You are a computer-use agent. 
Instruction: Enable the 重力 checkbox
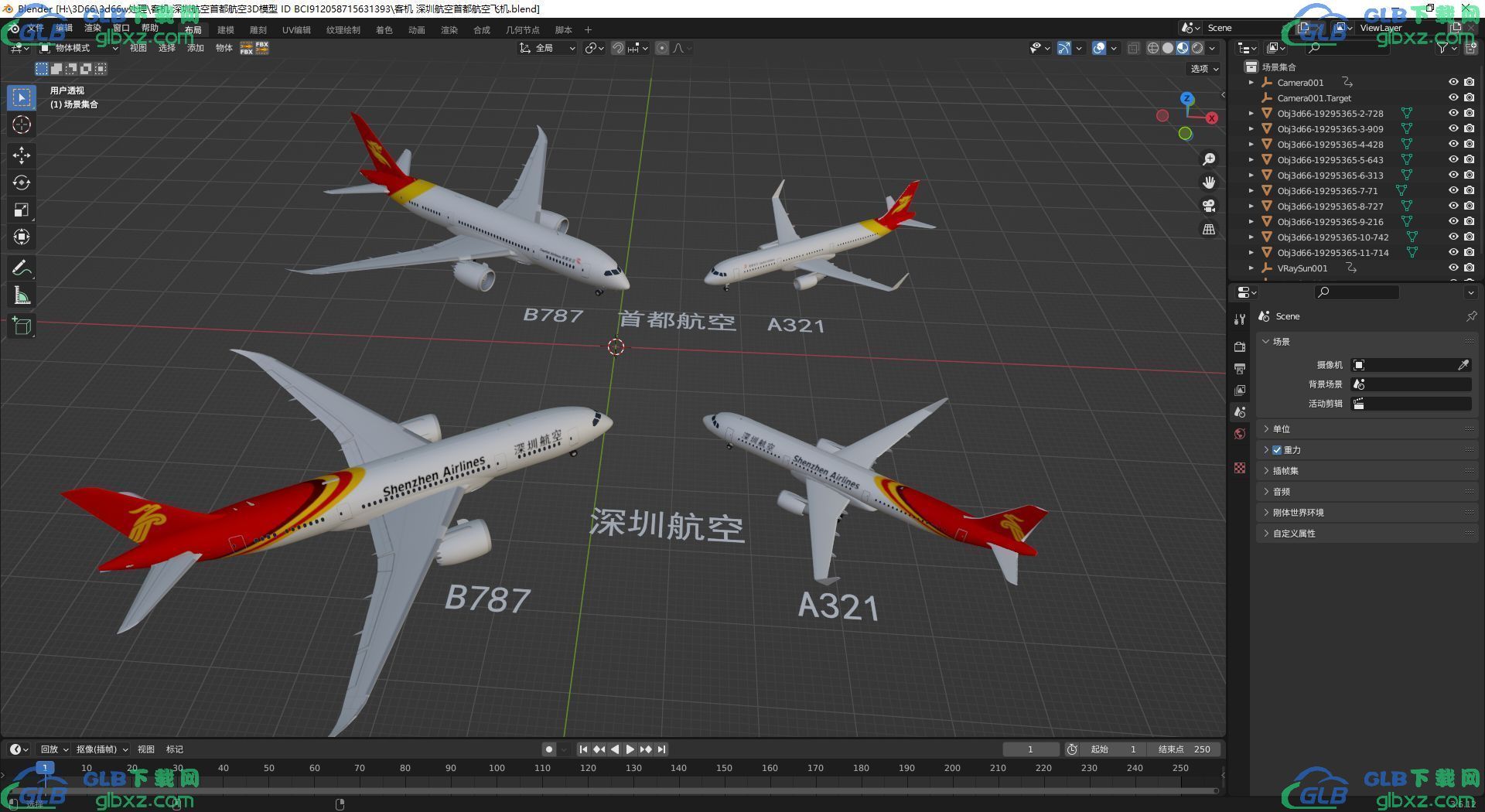[x=1277, y=450]
